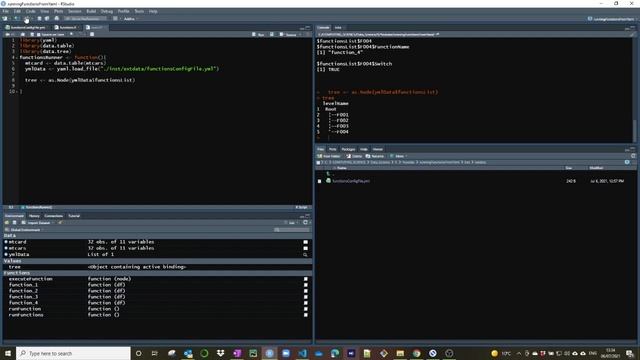
Task: Inspect ymlData with magnifier icon
Action: point(305,255)
